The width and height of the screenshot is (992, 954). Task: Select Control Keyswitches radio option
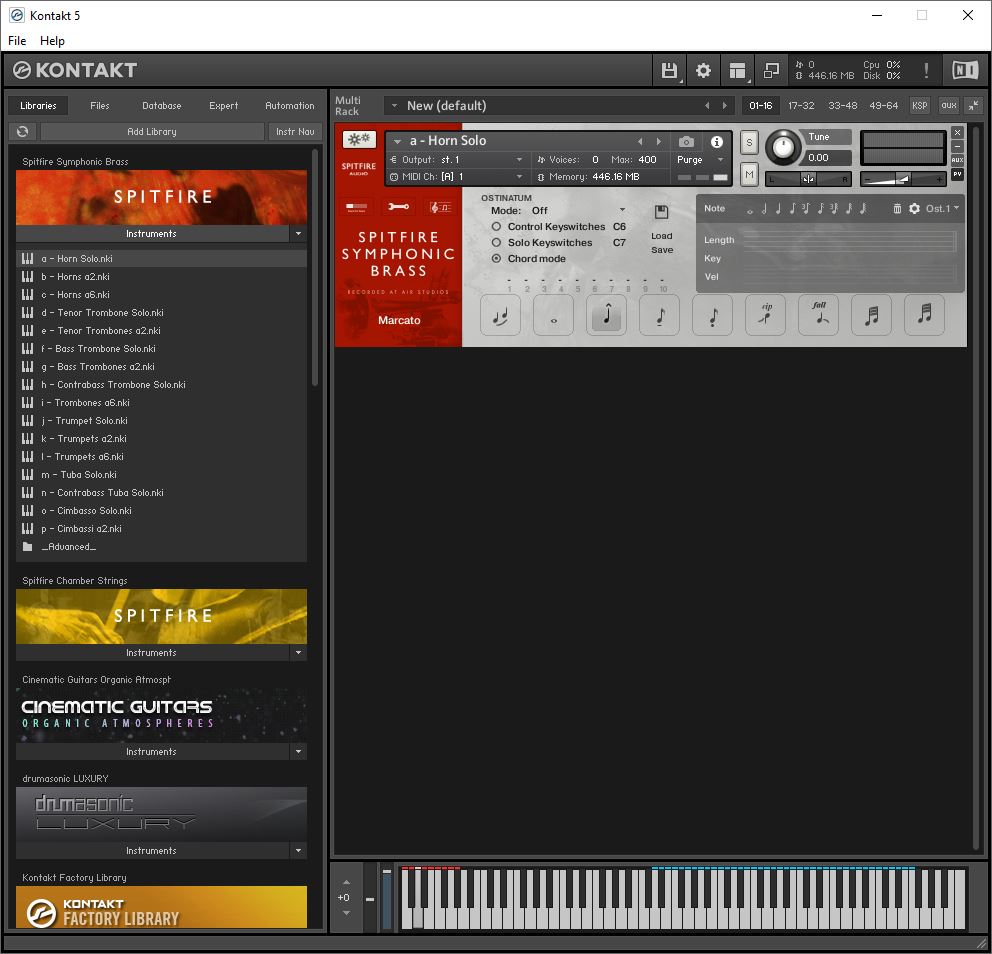tap(496, 226)
